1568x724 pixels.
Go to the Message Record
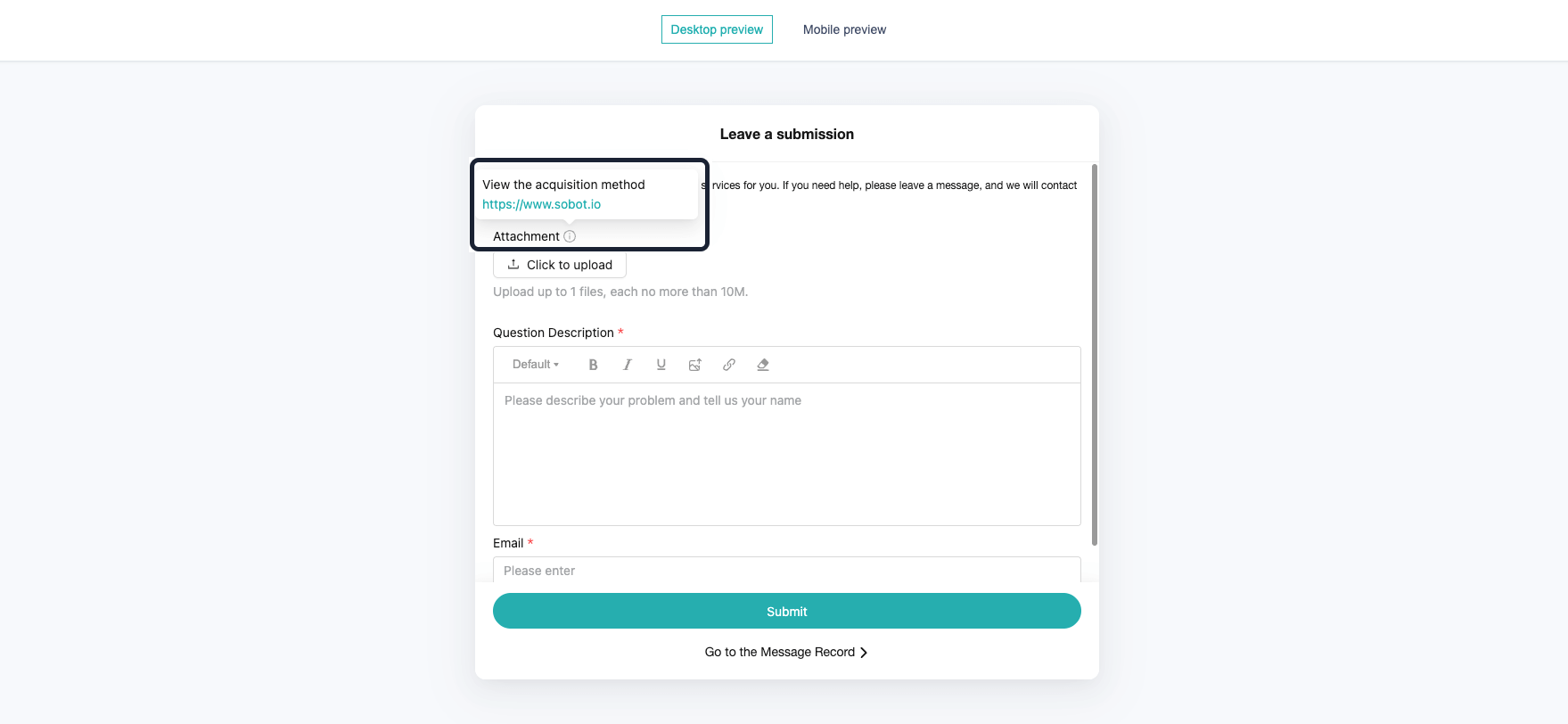point(780,653)
